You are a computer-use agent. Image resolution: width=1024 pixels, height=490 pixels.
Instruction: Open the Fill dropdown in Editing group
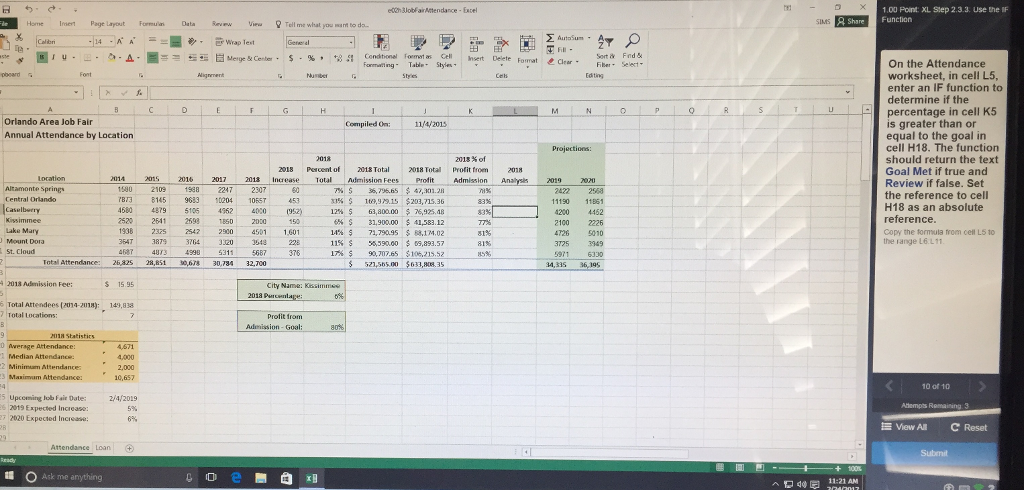[561, 50]
